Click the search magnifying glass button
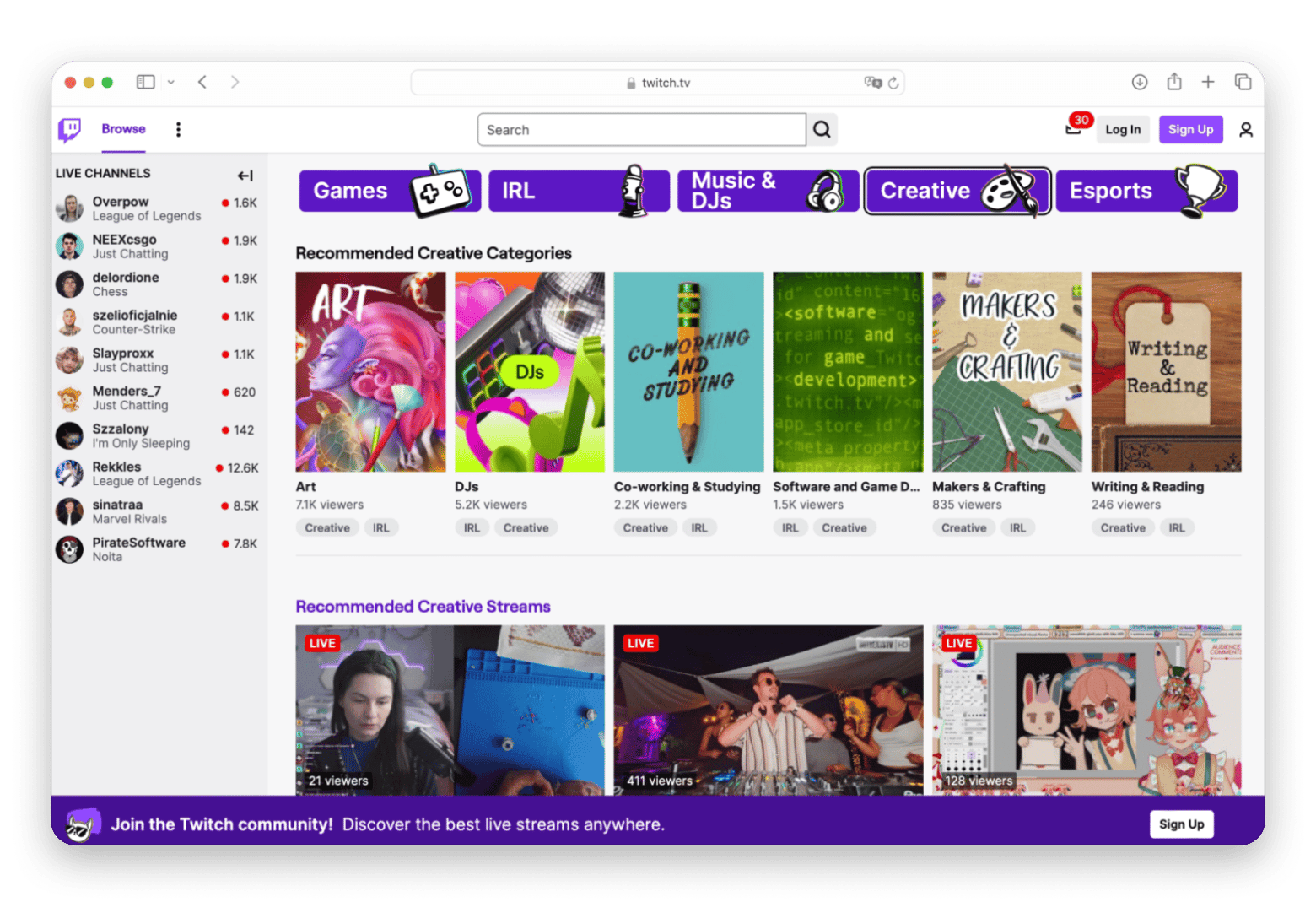Screen dimensions: 1316x913 822,130
